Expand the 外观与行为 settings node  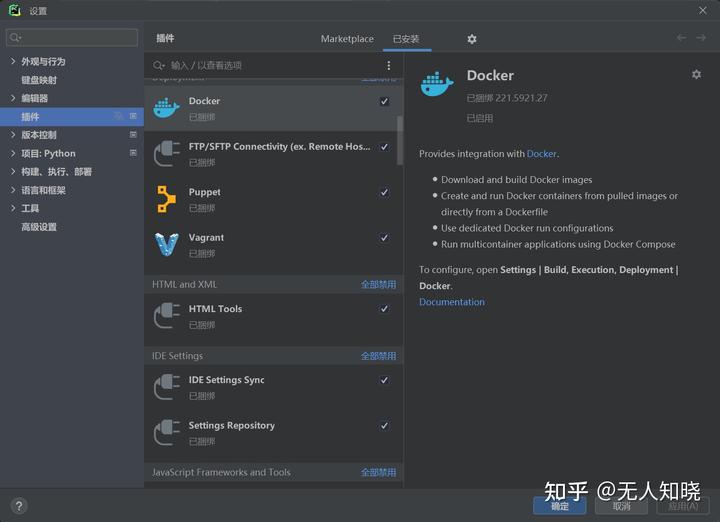(x=13, y=61)
